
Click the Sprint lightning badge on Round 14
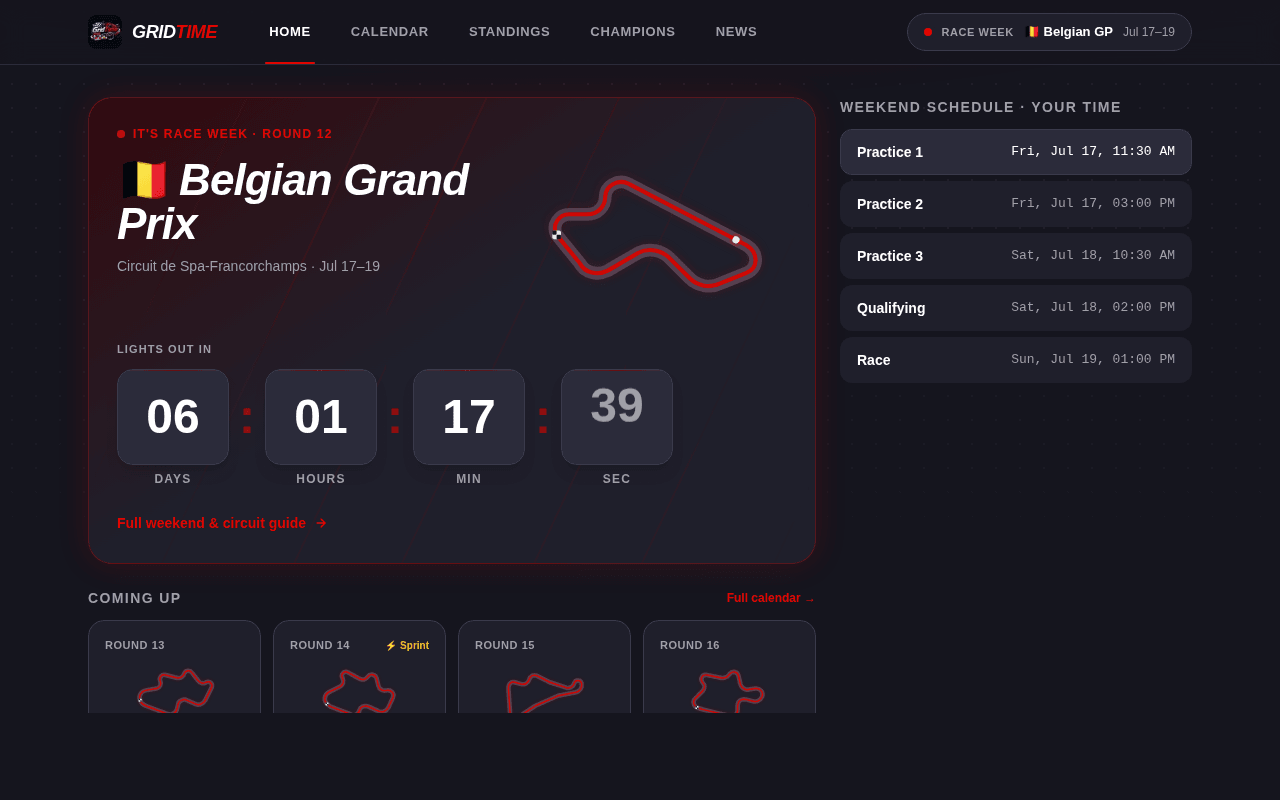pos(407,646)
